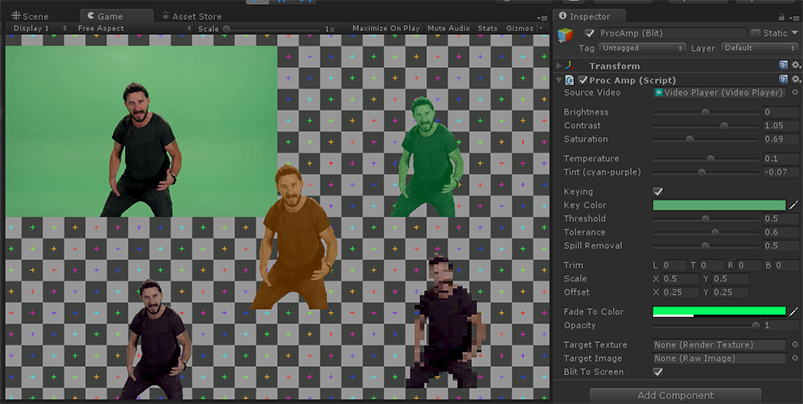Click the GameObject cube icon in Inspector
The image size is (803, 404).
pos(567,37)
